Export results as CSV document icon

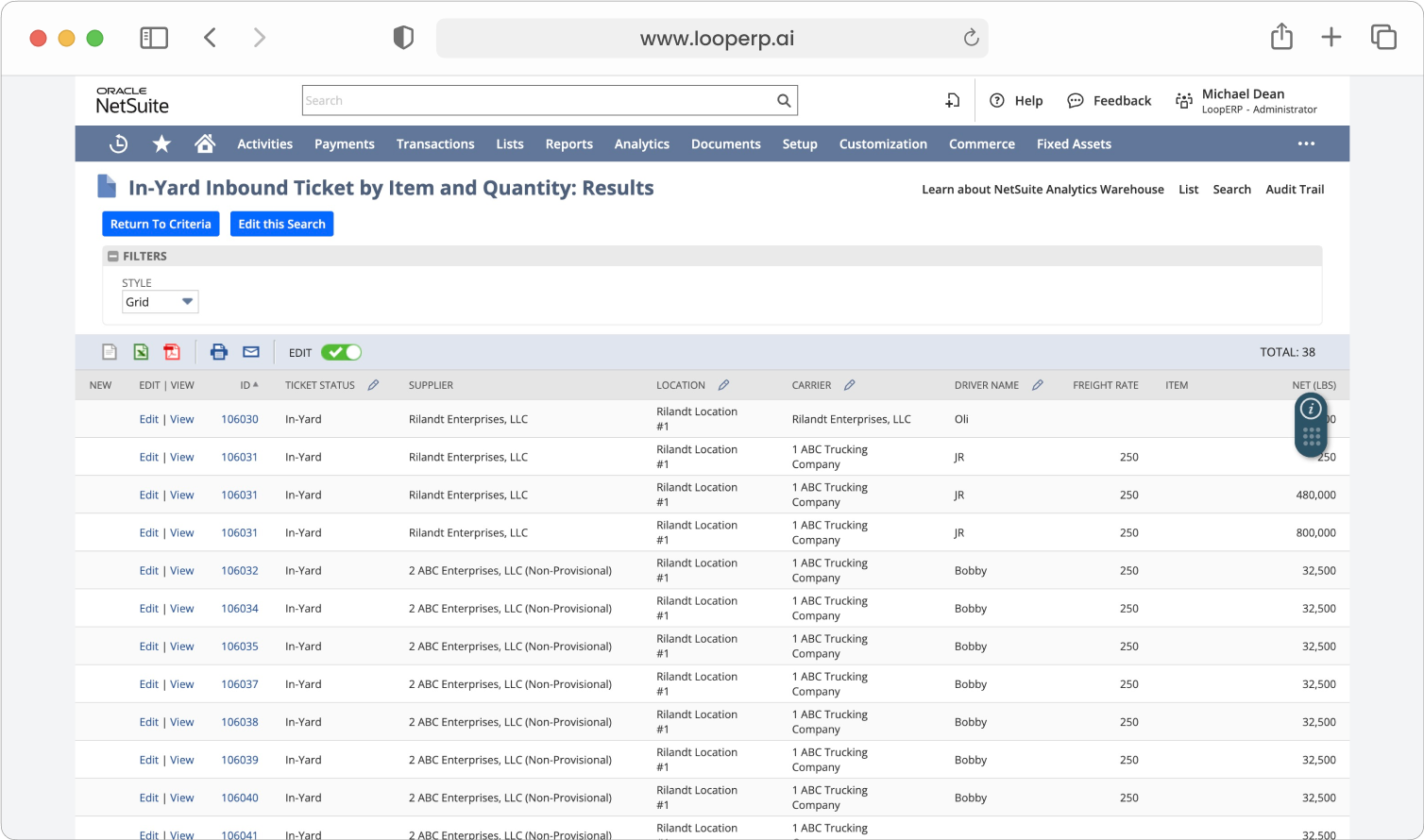(x=110, y=352)
